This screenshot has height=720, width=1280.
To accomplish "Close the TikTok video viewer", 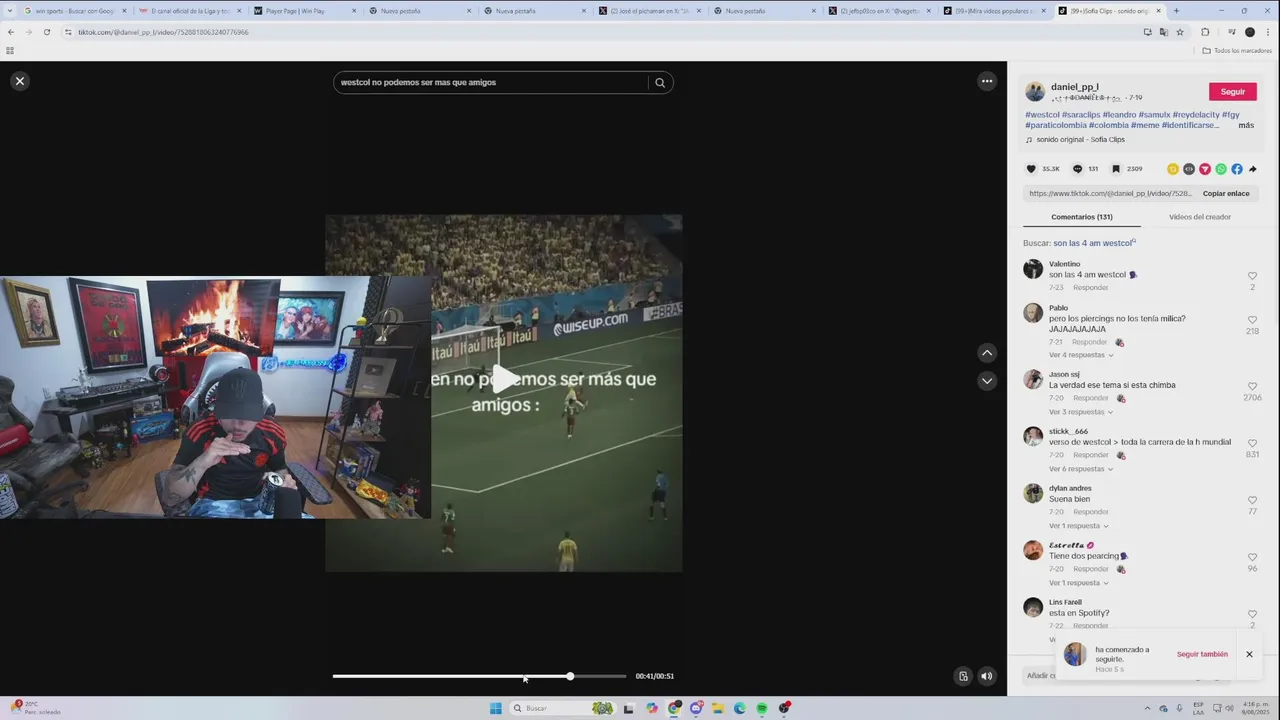I will pyautogui.click(x=19, y=81).
